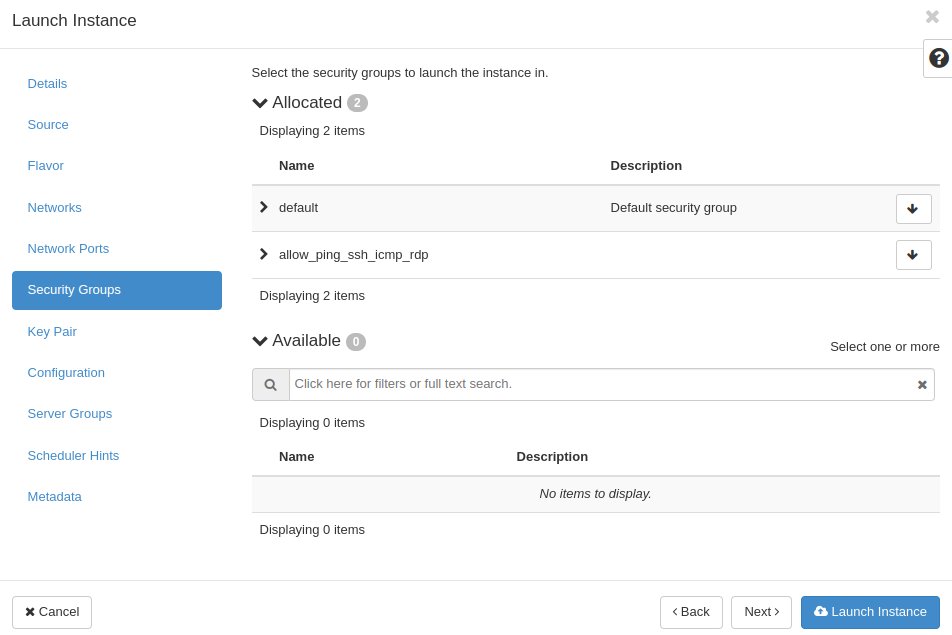Screen dimensions: 952x635
Task: Remove allow_ping_ssh_icmp_rdp with down arrow
Action: 913,255
